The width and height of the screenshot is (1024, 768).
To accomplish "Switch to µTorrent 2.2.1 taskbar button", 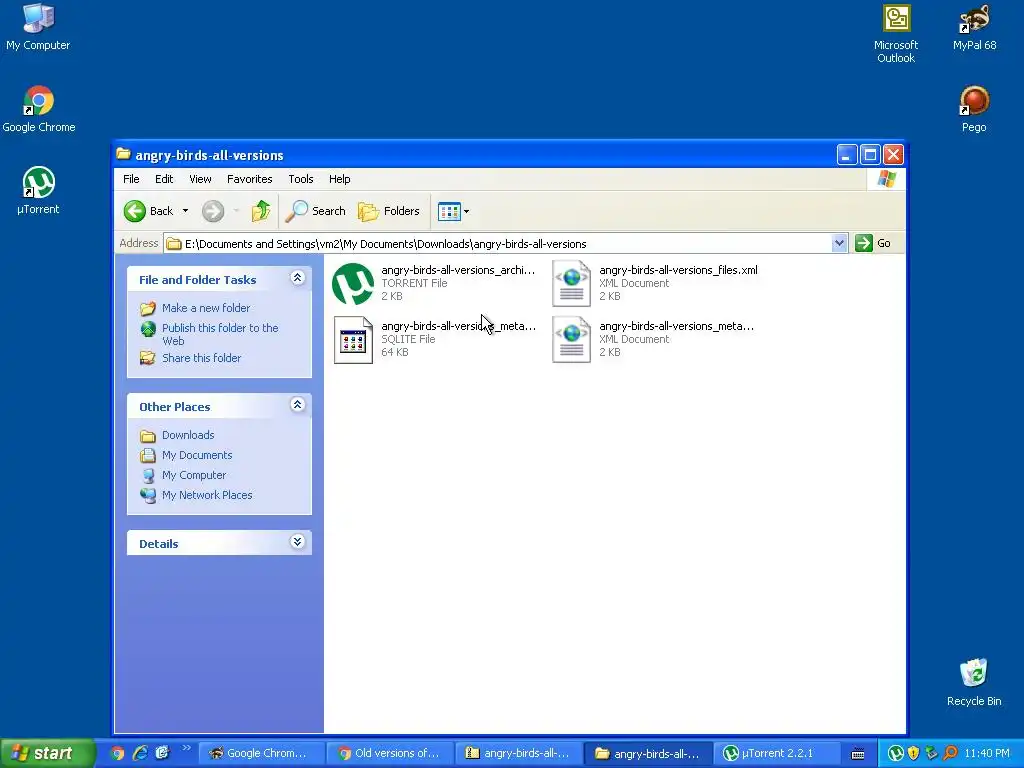I will coord(776,753).
